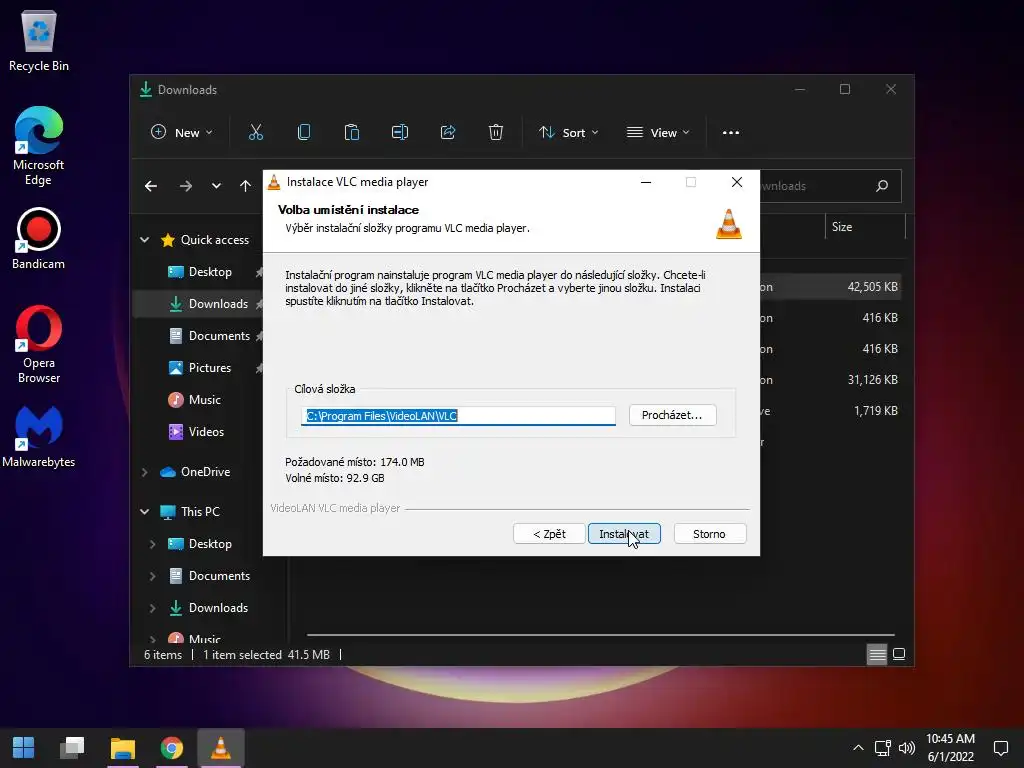Click the search magnifier in Downloads window
The width and height of the screenshot is (1024, 768).
tap(882, 186)
